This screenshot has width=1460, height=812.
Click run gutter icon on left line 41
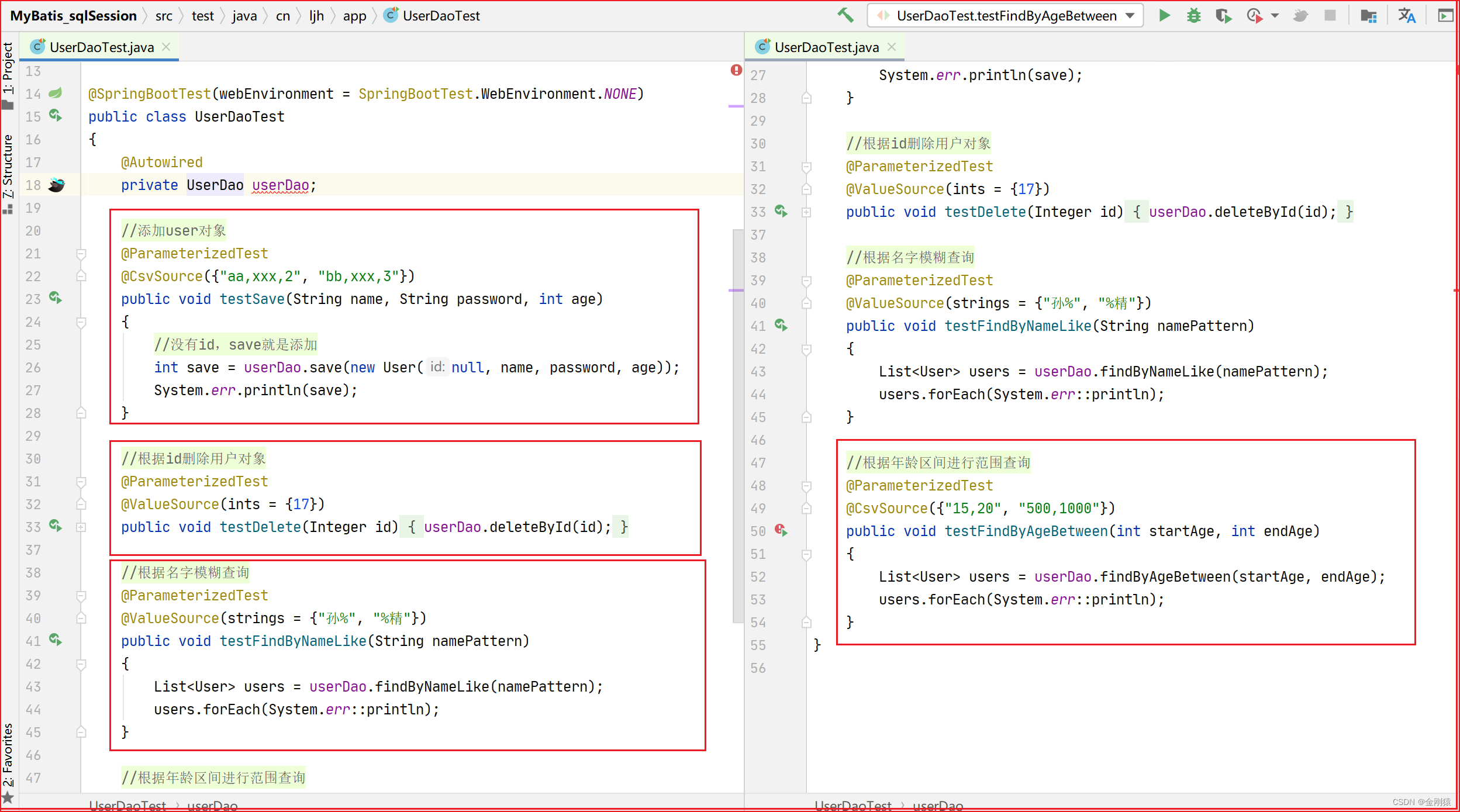[x=56, y=640]
